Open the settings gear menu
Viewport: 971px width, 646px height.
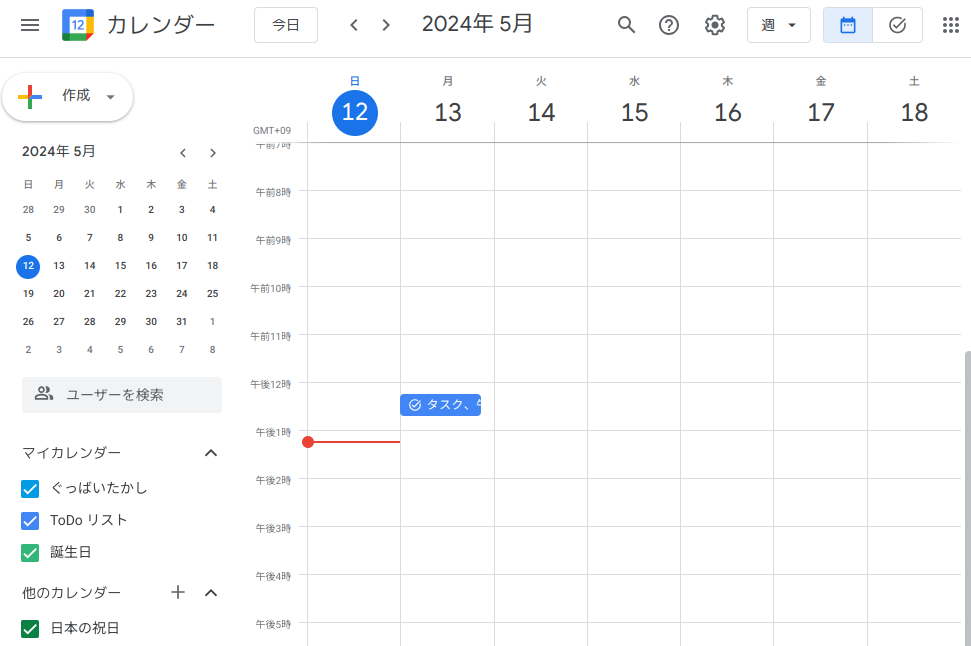[x=715, y=25]
